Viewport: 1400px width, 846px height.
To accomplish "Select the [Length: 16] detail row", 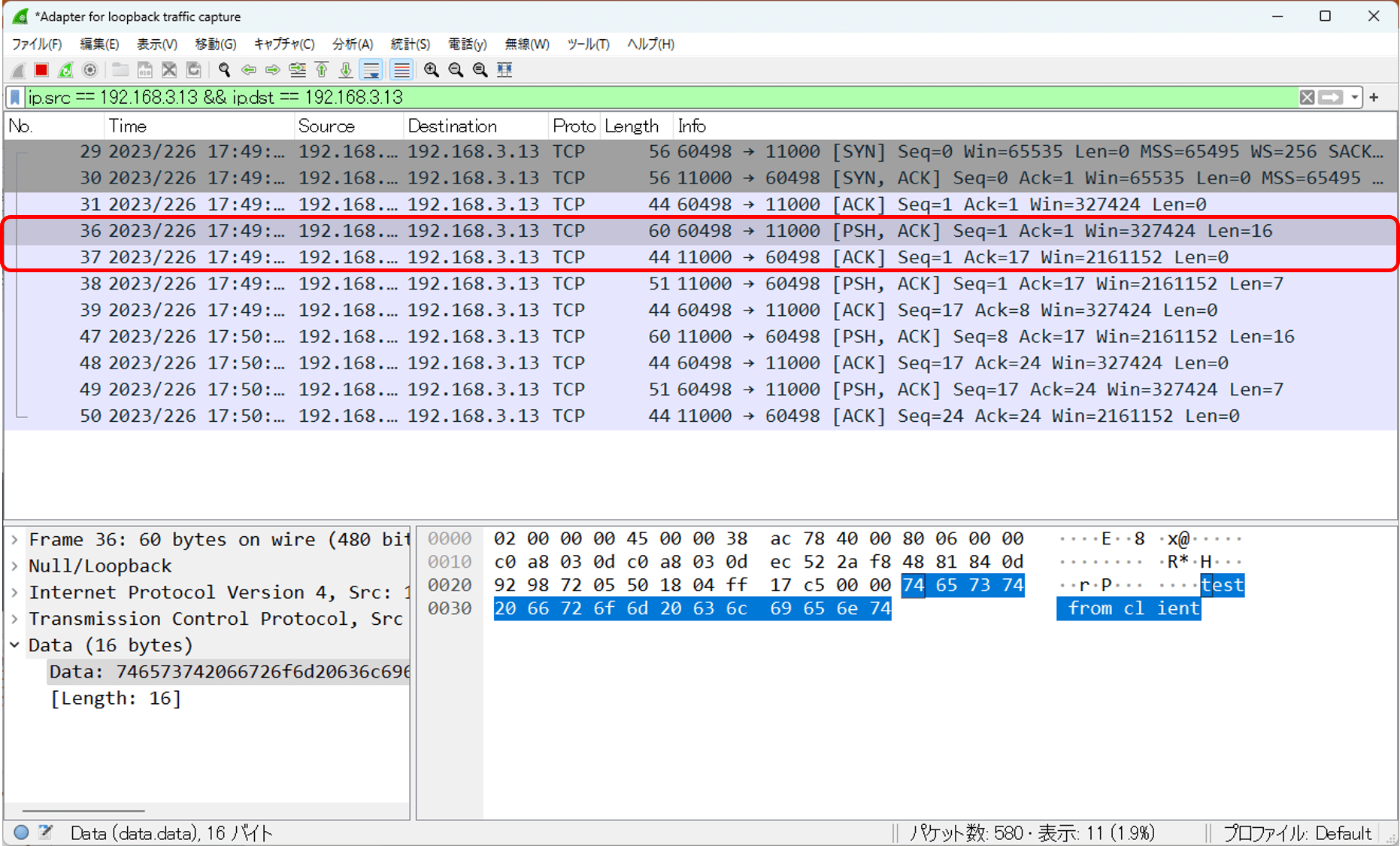I will tap(116, 698).
